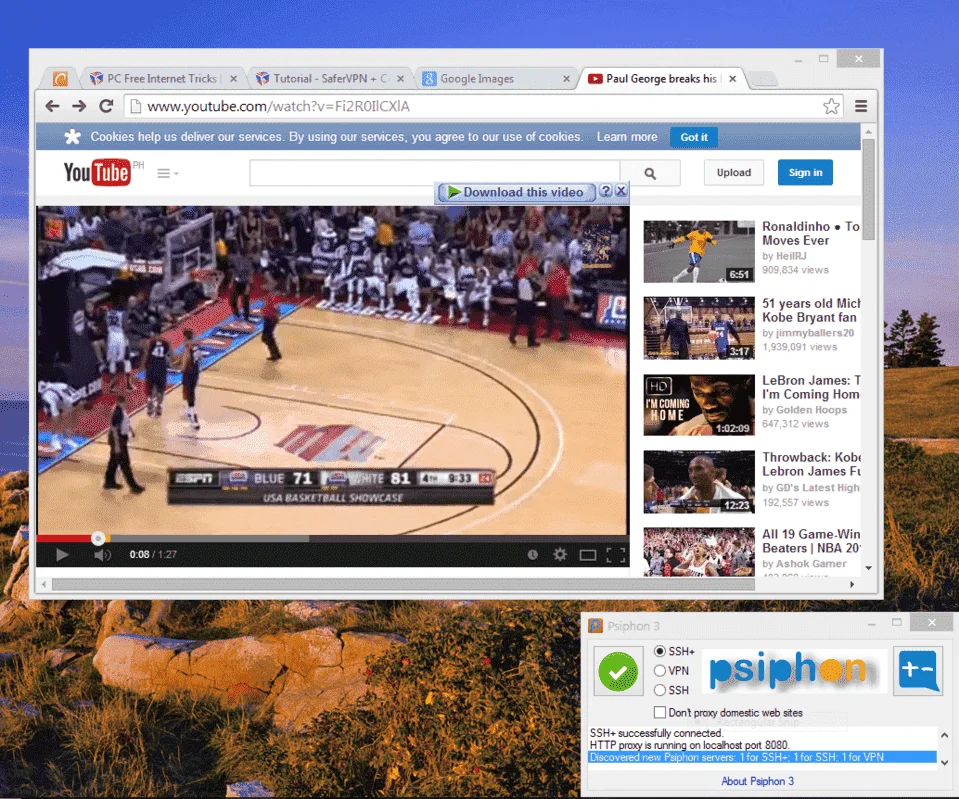Close the Paul George tab
This screenshot has height=799, width=959.
click(733, 79)
